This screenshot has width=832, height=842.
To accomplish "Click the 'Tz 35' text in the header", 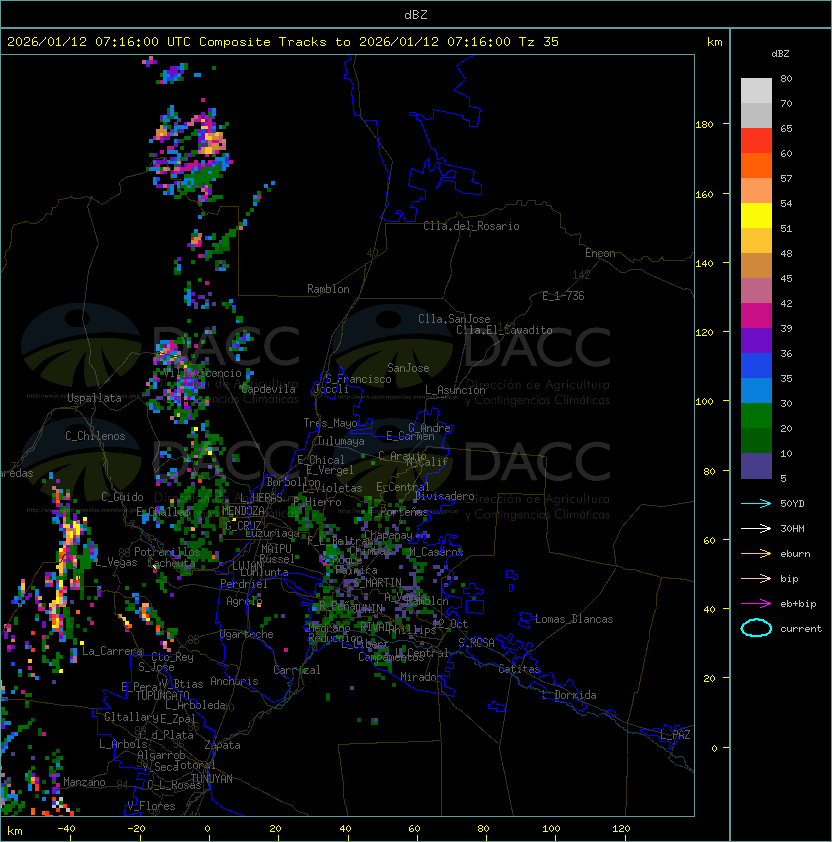I will click(x=539, y=42).
